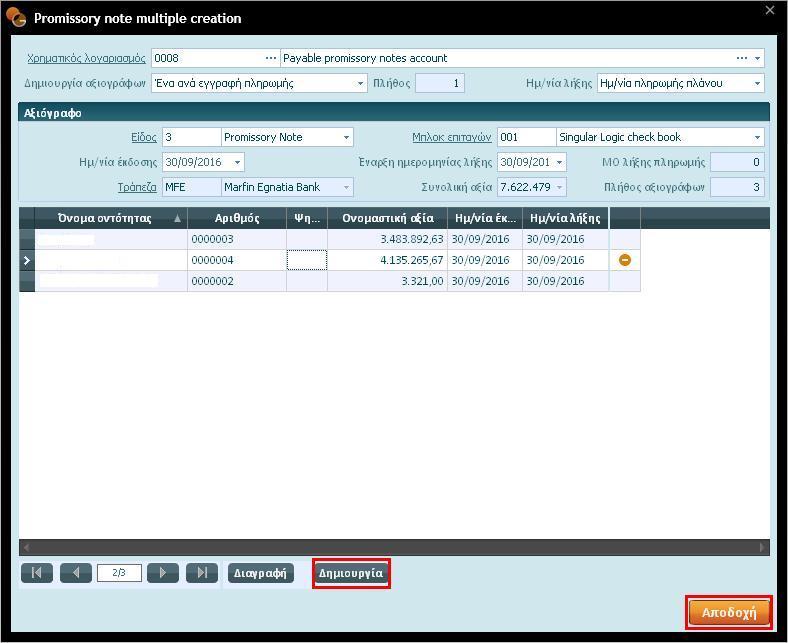
Task: Open the Χρηματικός λογαριασμός link
Action: 86,58
